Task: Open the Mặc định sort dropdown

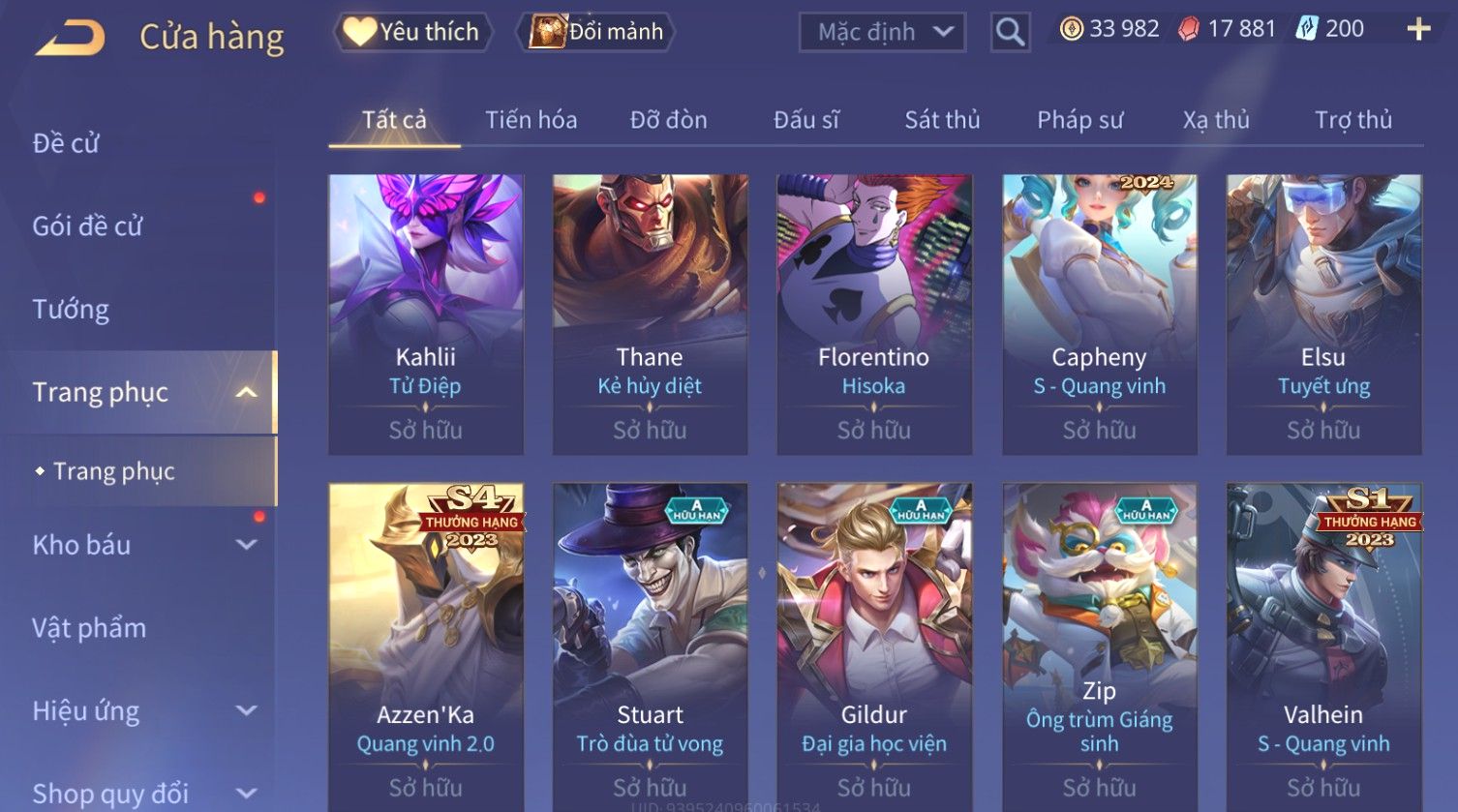Action: (882, 32)
